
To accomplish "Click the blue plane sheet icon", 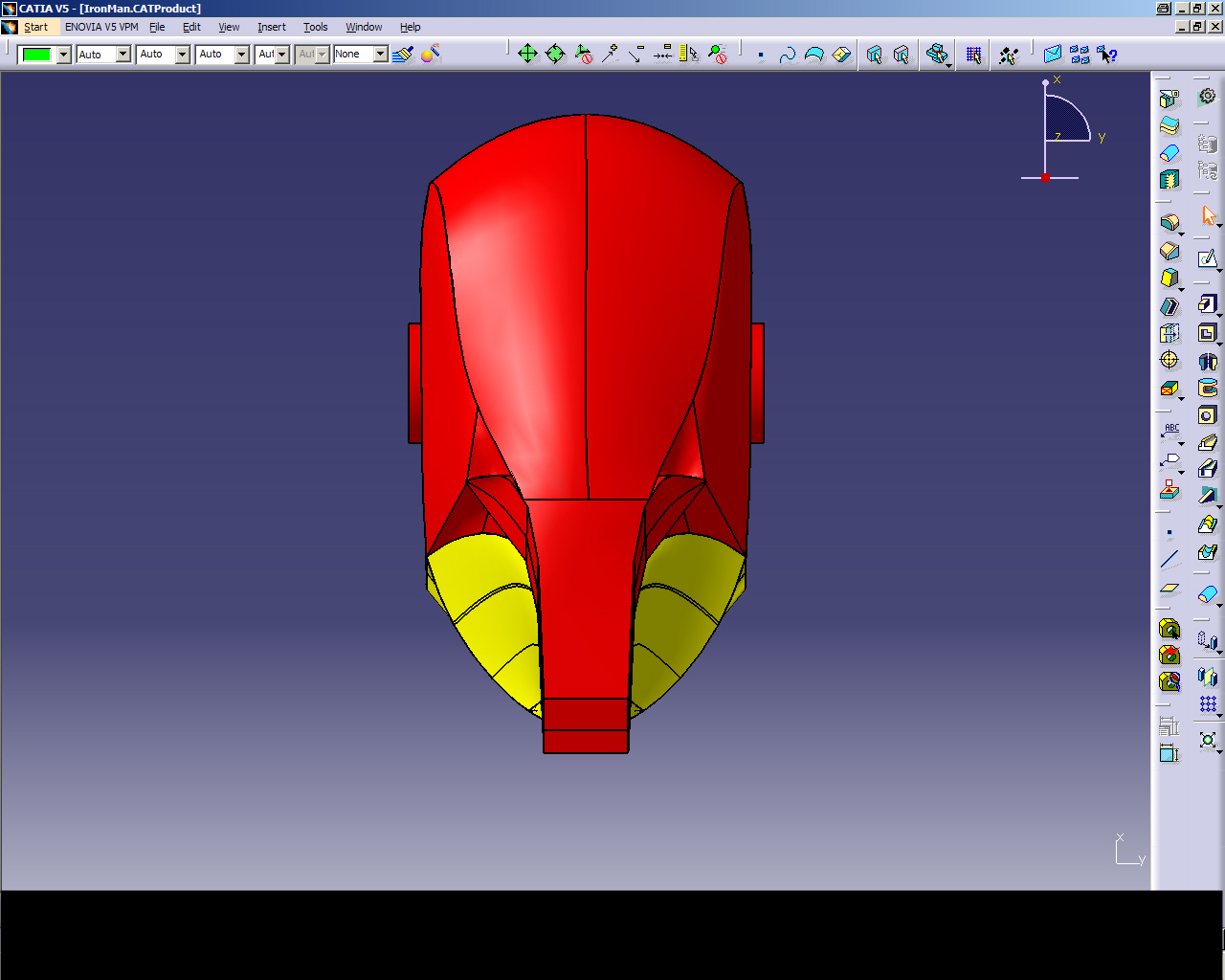I will click(1053, 55).
